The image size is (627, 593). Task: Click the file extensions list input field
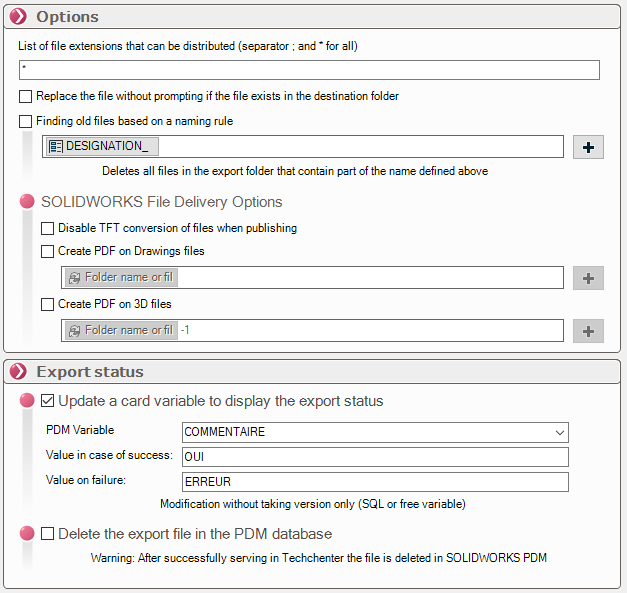[x=309, y=70]
